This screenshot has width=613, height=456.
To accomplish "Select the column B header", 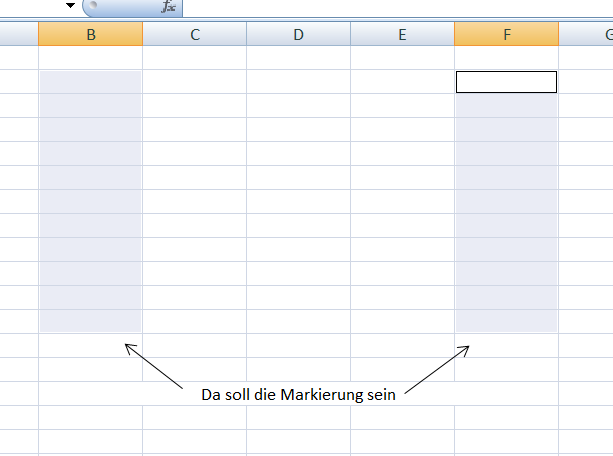I will pyautogui.click(x=91, y=35).
